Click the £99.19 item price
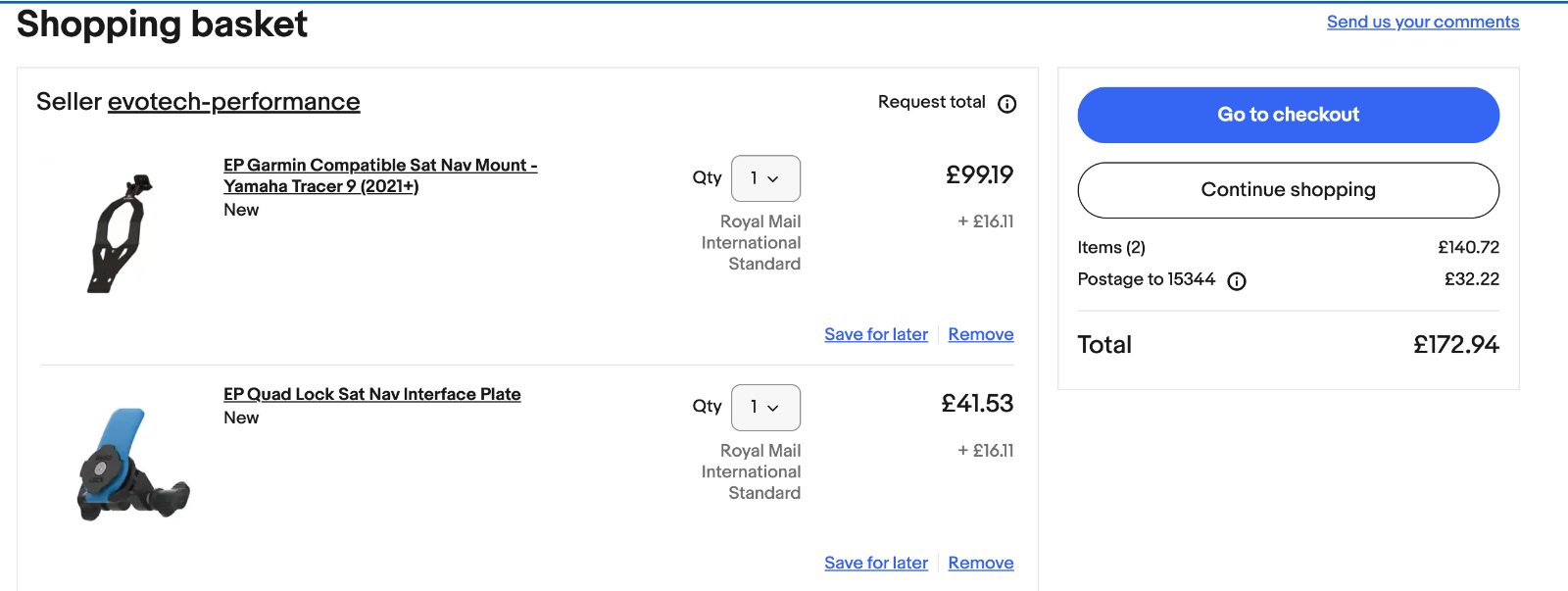The width and height of the screenshot is (1568, 591). coord(979,174)
